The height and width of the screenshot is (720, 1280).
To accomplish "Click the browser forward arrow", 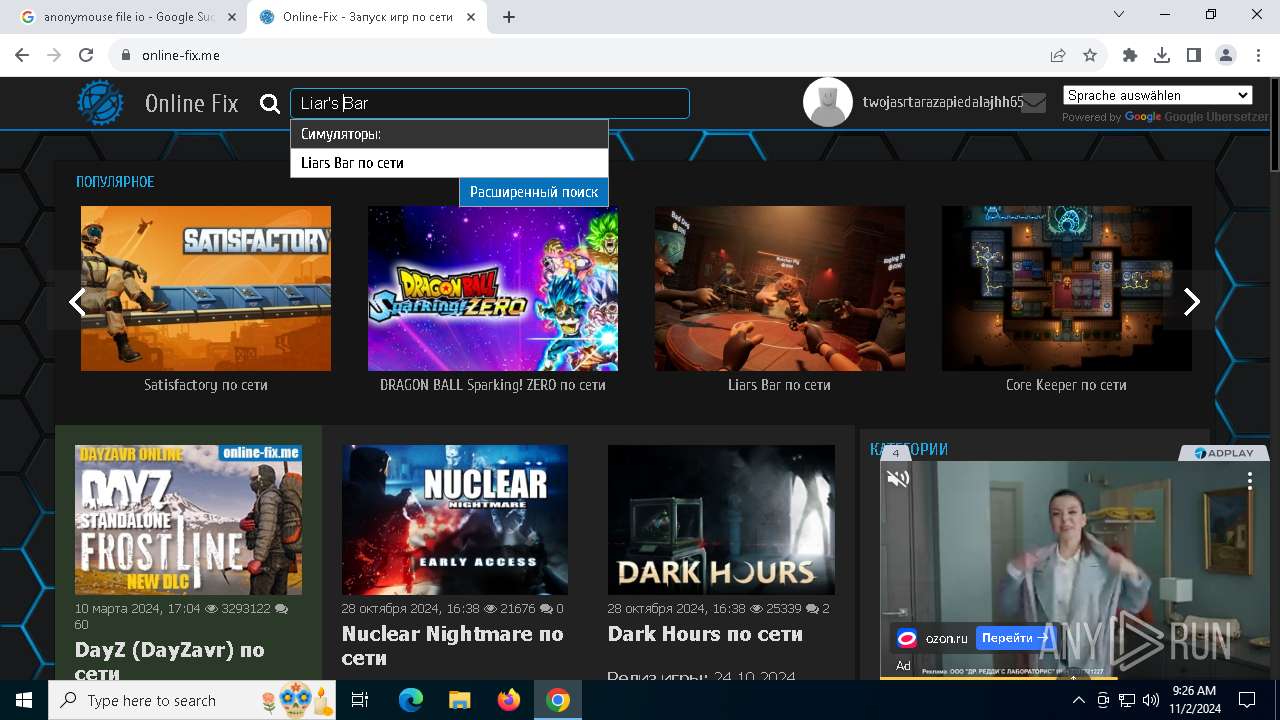I will (x=54, y=56).
